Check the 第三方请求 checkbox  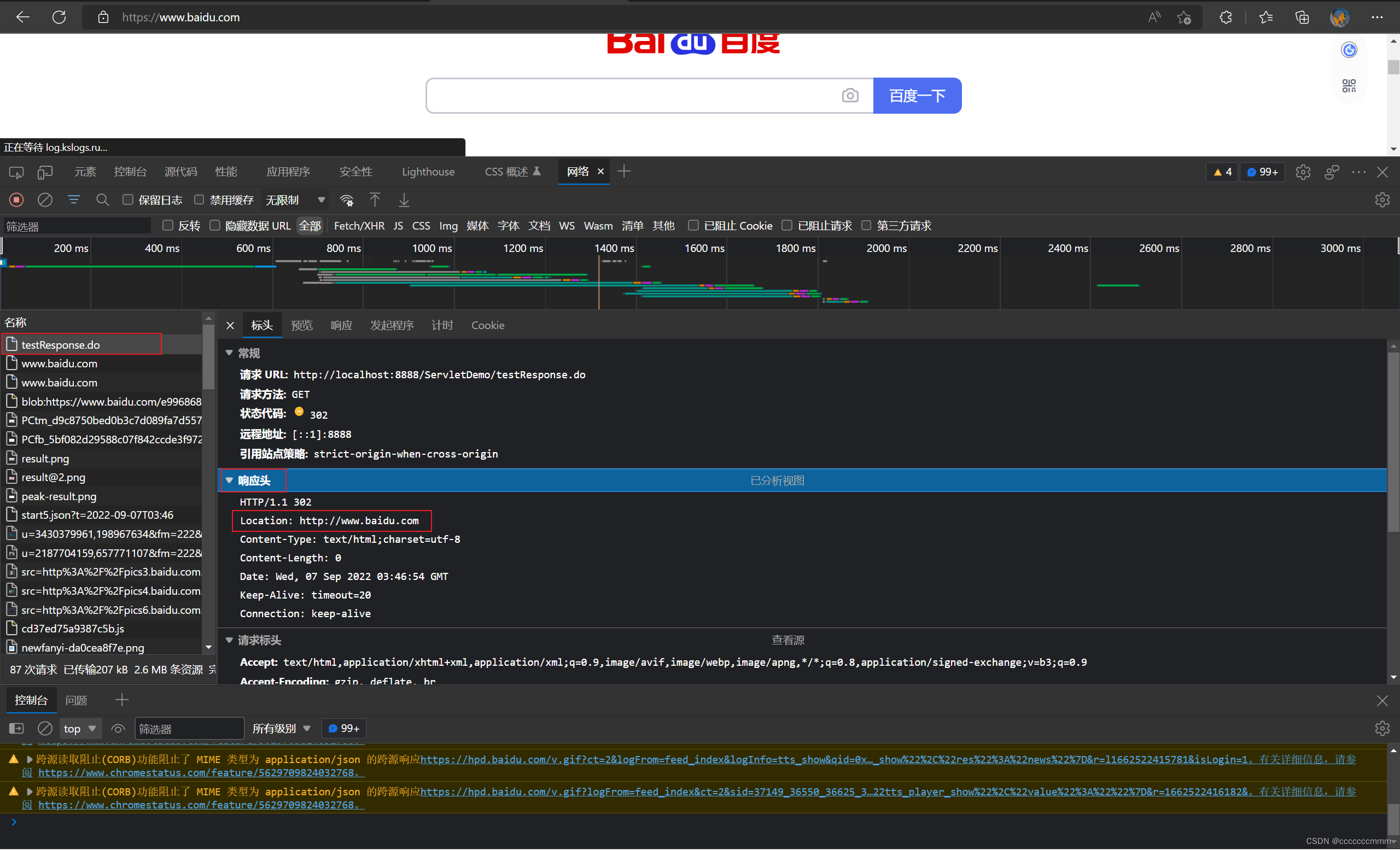[x=866, y=225]
